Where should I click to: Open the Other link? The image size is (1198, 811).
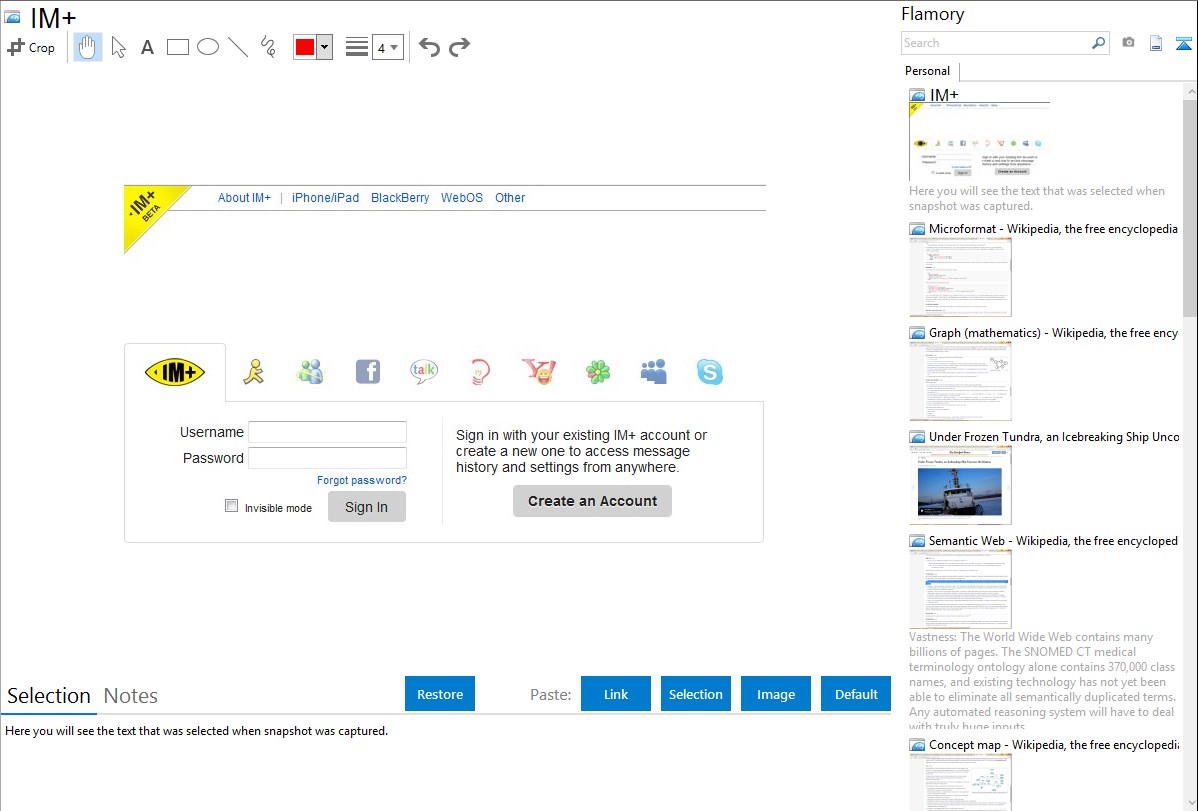pos(510,198)
